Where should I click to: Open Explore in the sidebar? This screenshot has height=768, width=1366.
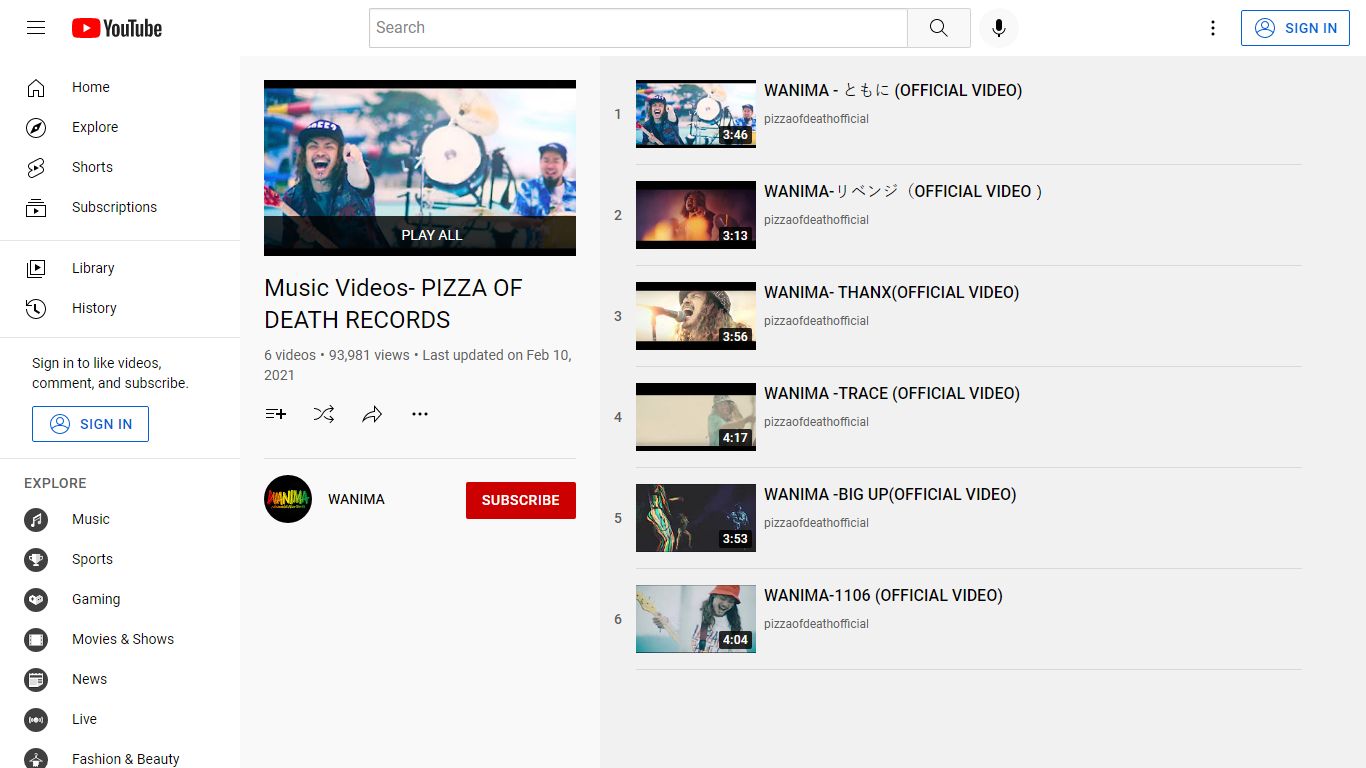tap(120, 127)
